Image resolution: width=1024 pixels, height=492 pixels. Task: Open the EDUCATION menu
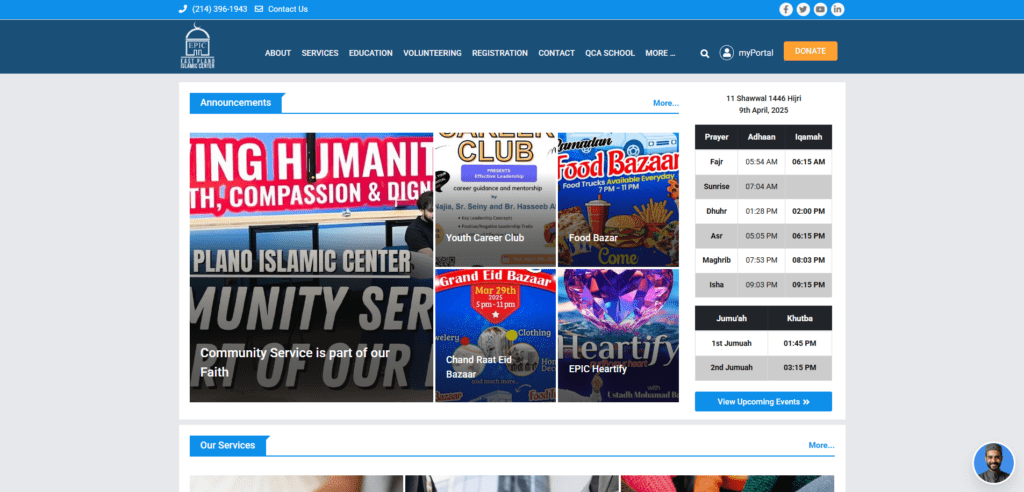coord(370,53)
